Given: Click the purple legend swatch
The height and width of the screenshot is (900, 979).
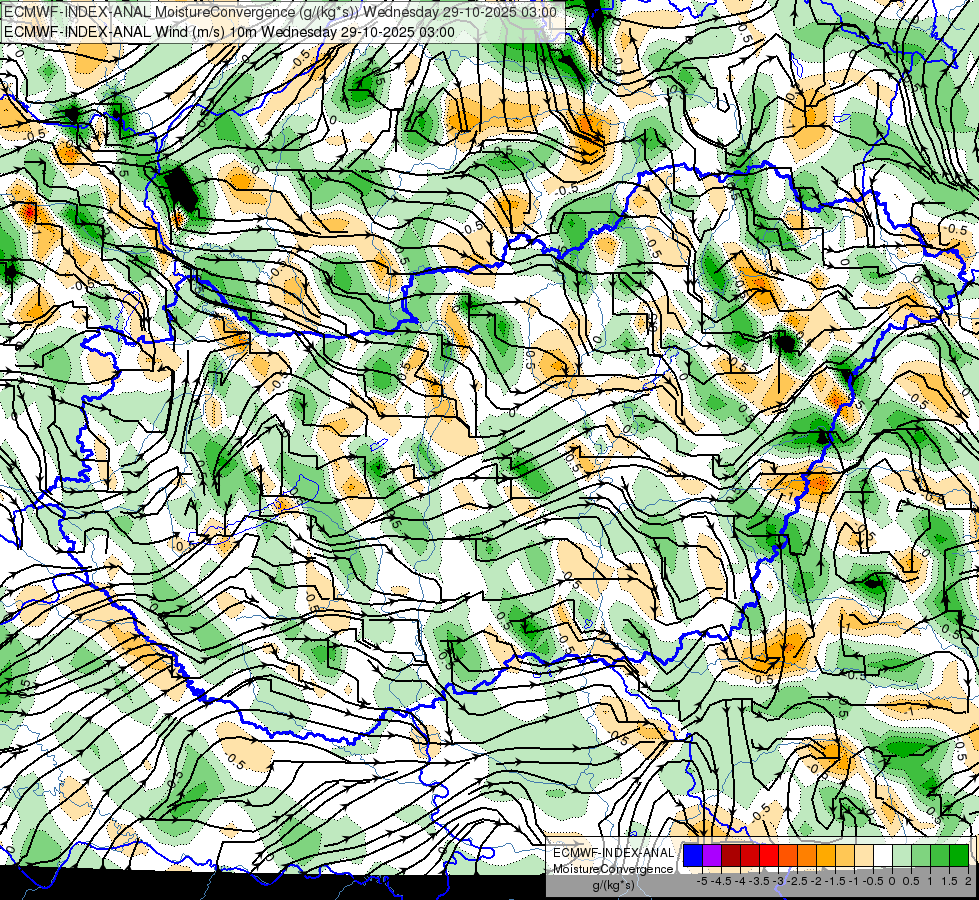Looking at the screenshot, I should (x=712, y=856).
